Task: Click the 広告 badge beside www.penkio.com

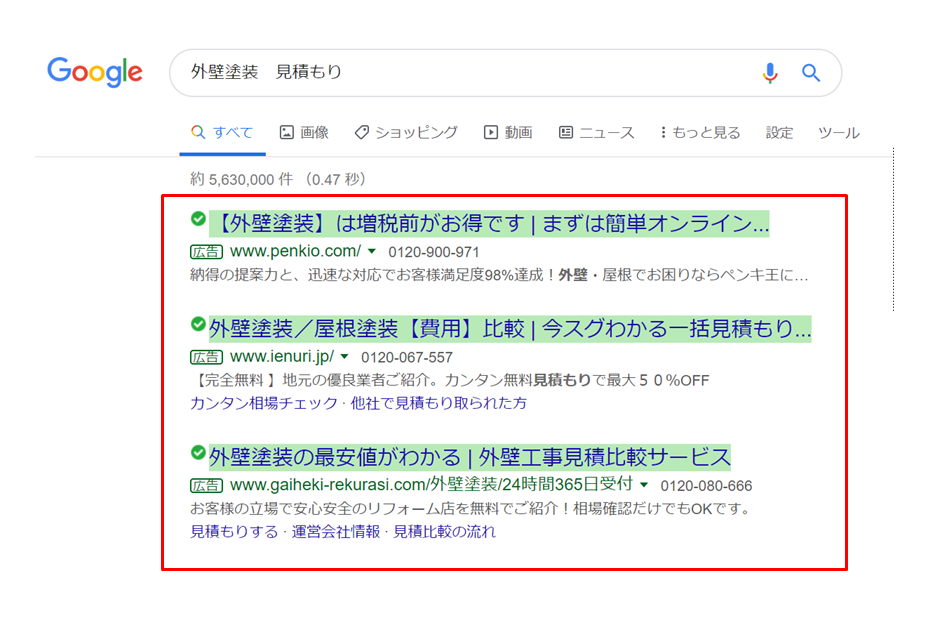Action: click(206, 251)
